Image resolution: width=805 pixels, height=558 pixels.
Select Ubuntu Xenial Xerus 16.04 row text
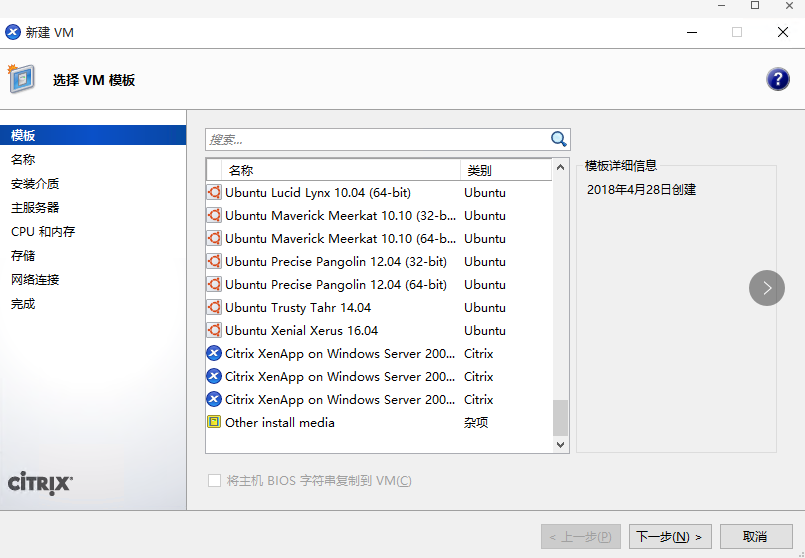(301, 330)
